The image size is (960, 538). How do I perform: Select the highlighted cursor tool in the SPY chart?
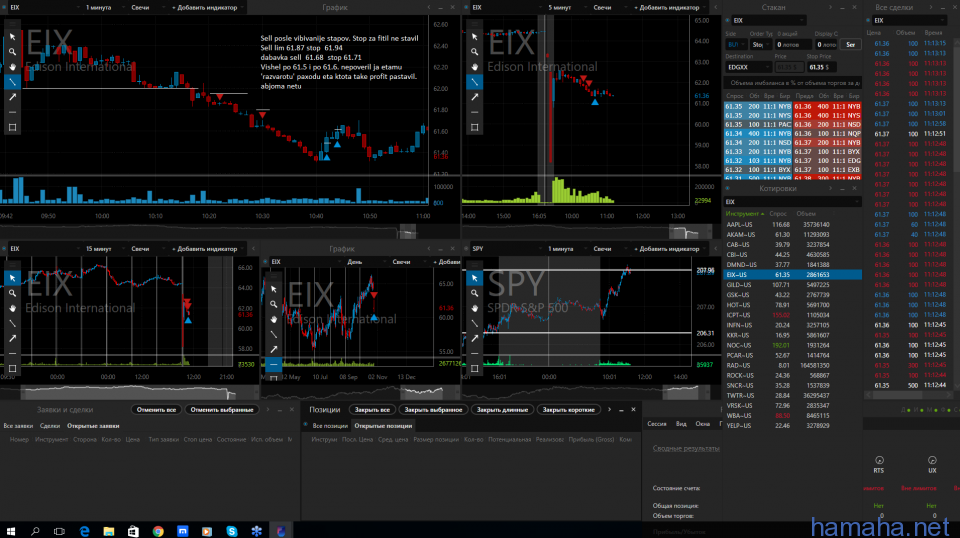(474, 278)
